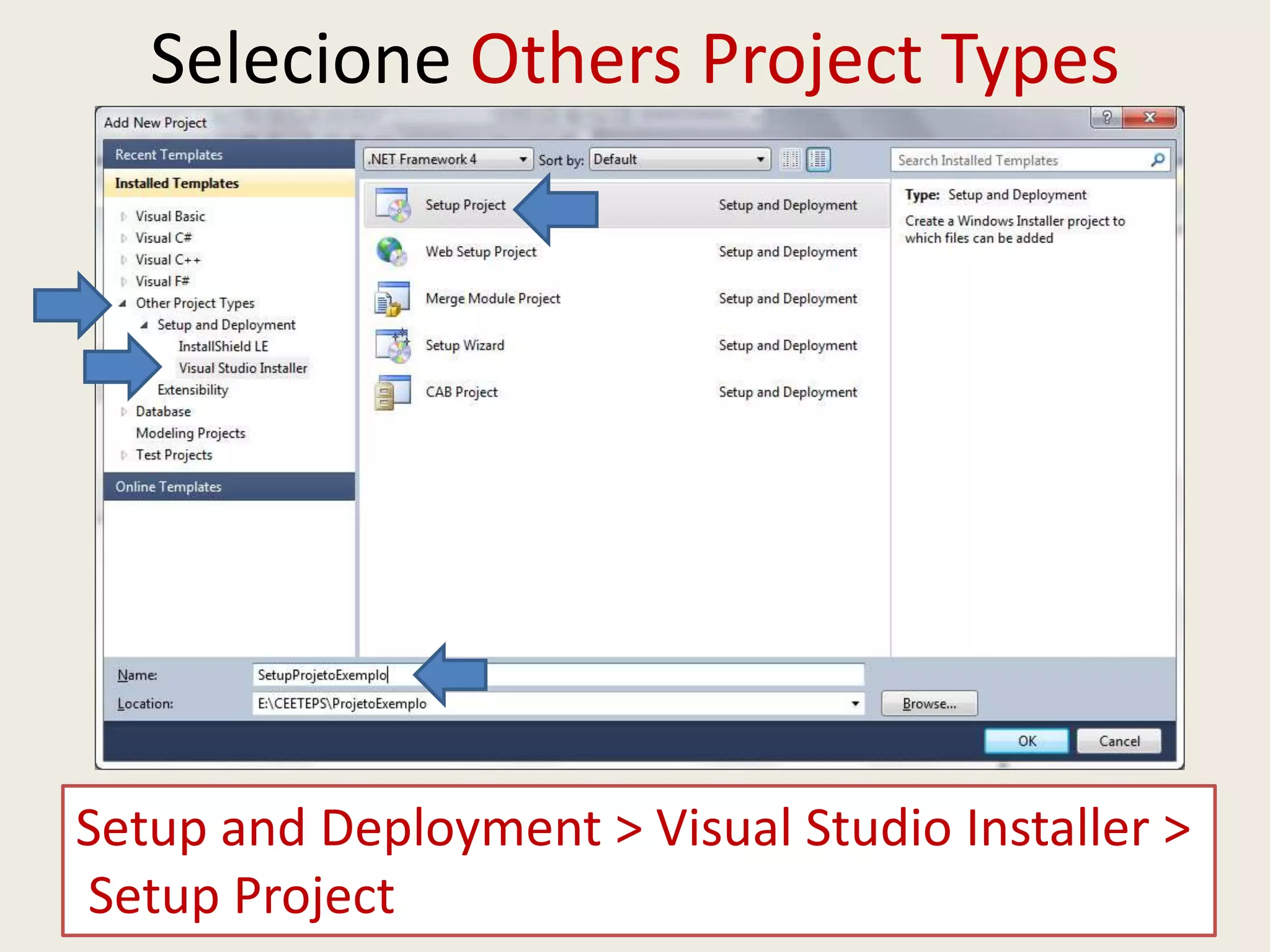This screenshot has width=1270, height=952.
Task: Click Setup and Deployment in CAB Project row
Action: (788, 392)
